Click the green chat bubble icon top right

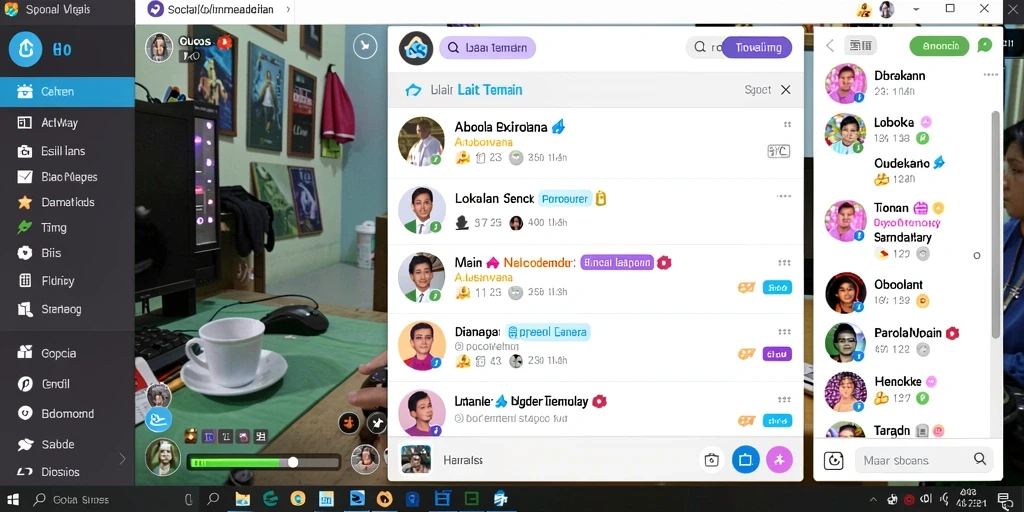(x=984, y=45)
